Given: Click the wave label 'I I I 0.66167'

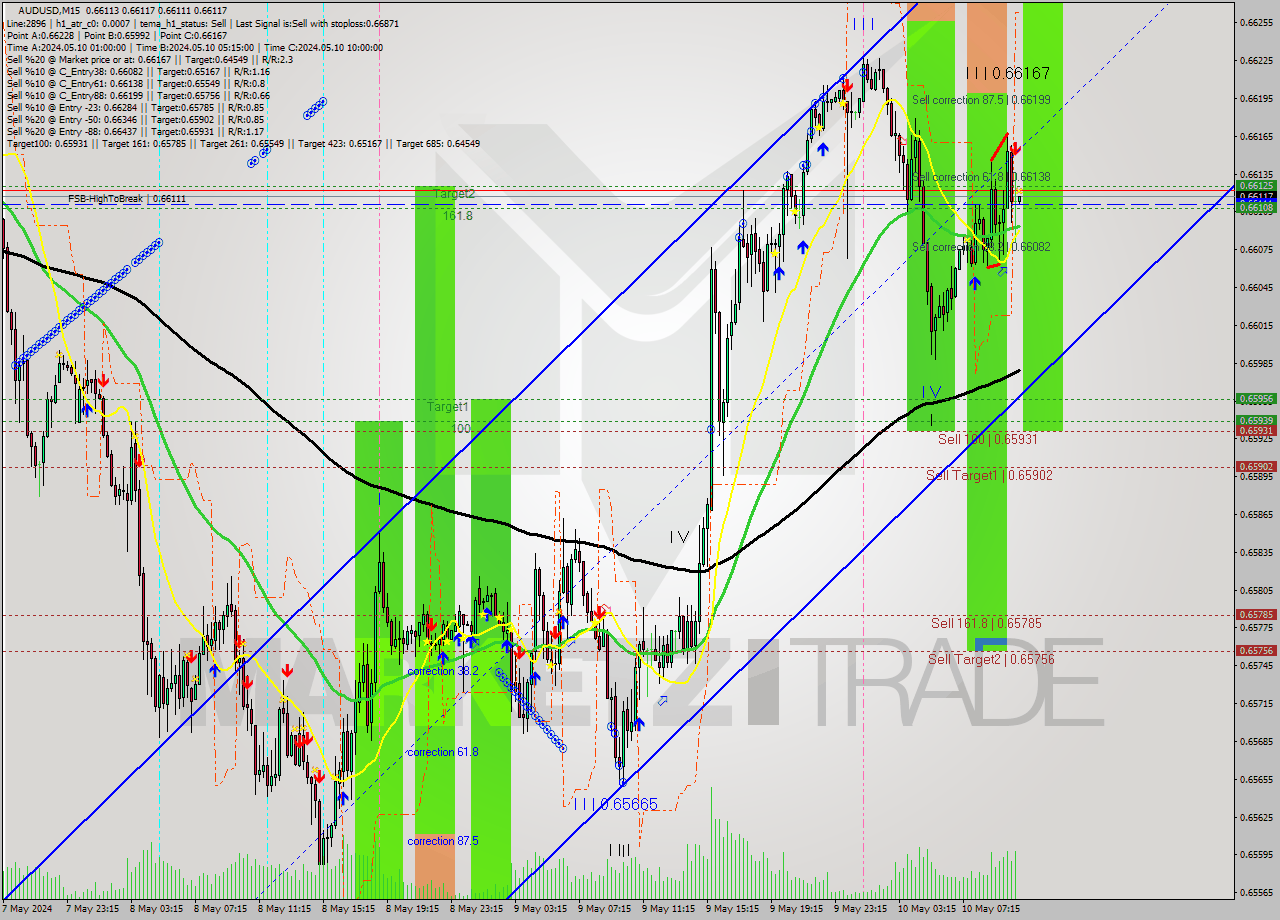Looking at the screenshot, I should click(1008, 73).
